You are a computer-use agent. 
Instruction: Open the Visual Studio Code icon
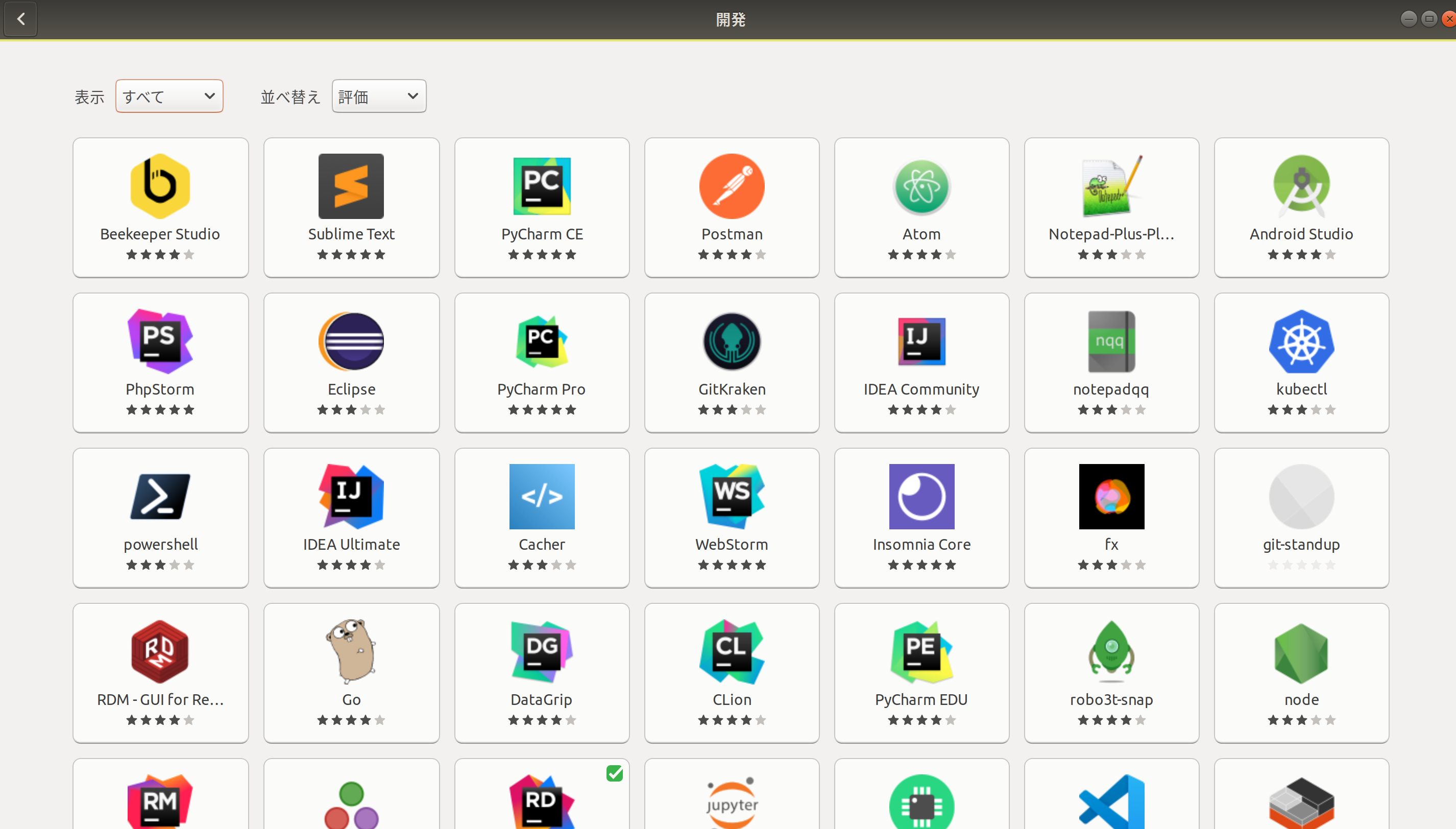tap(1111, 801)
